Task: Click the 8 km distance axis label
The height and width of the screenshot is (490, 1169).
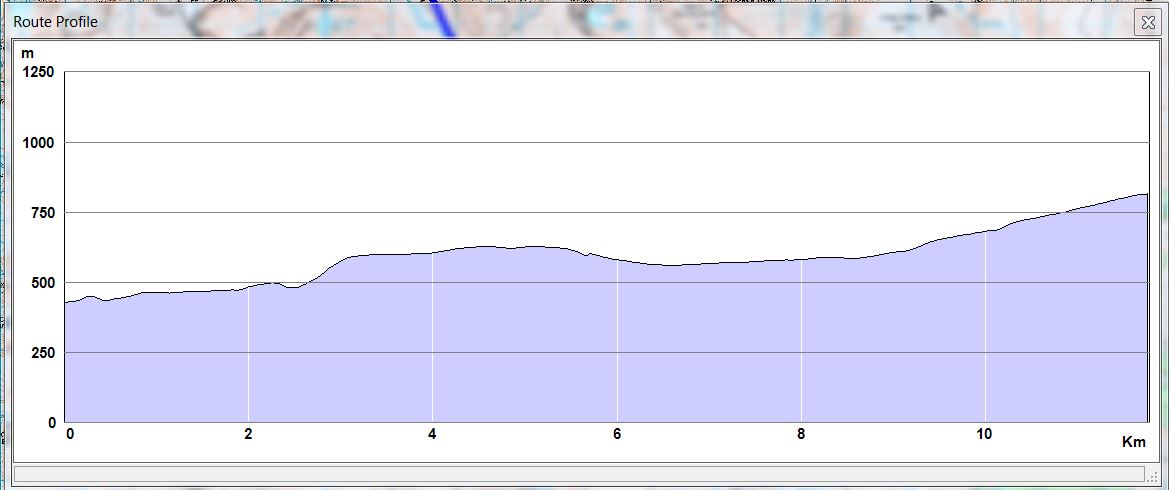Action: click(x=801, y=434)
